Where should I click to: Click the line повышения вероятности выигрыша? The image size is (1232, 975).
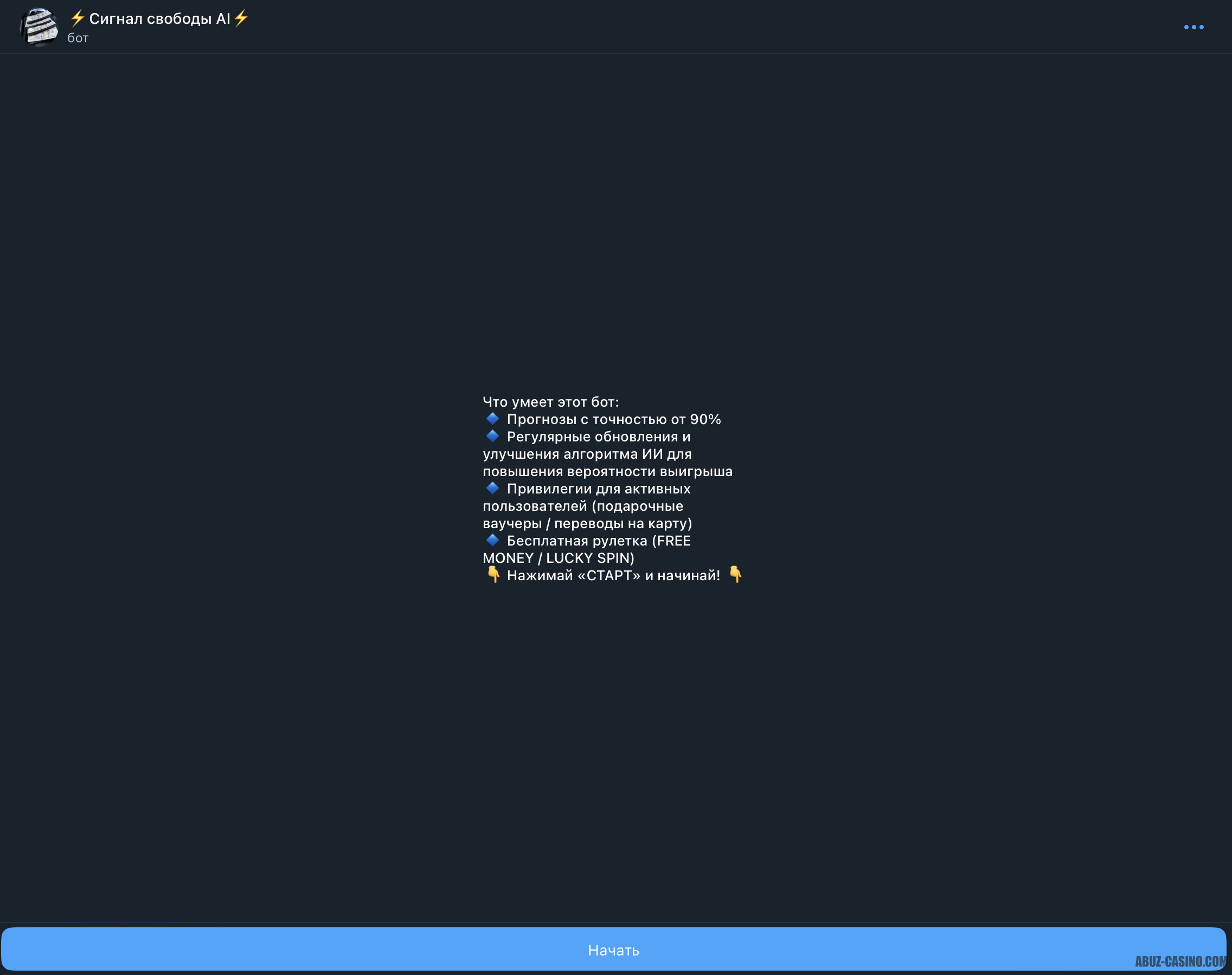pyautogui.click(x=607, y=472)
